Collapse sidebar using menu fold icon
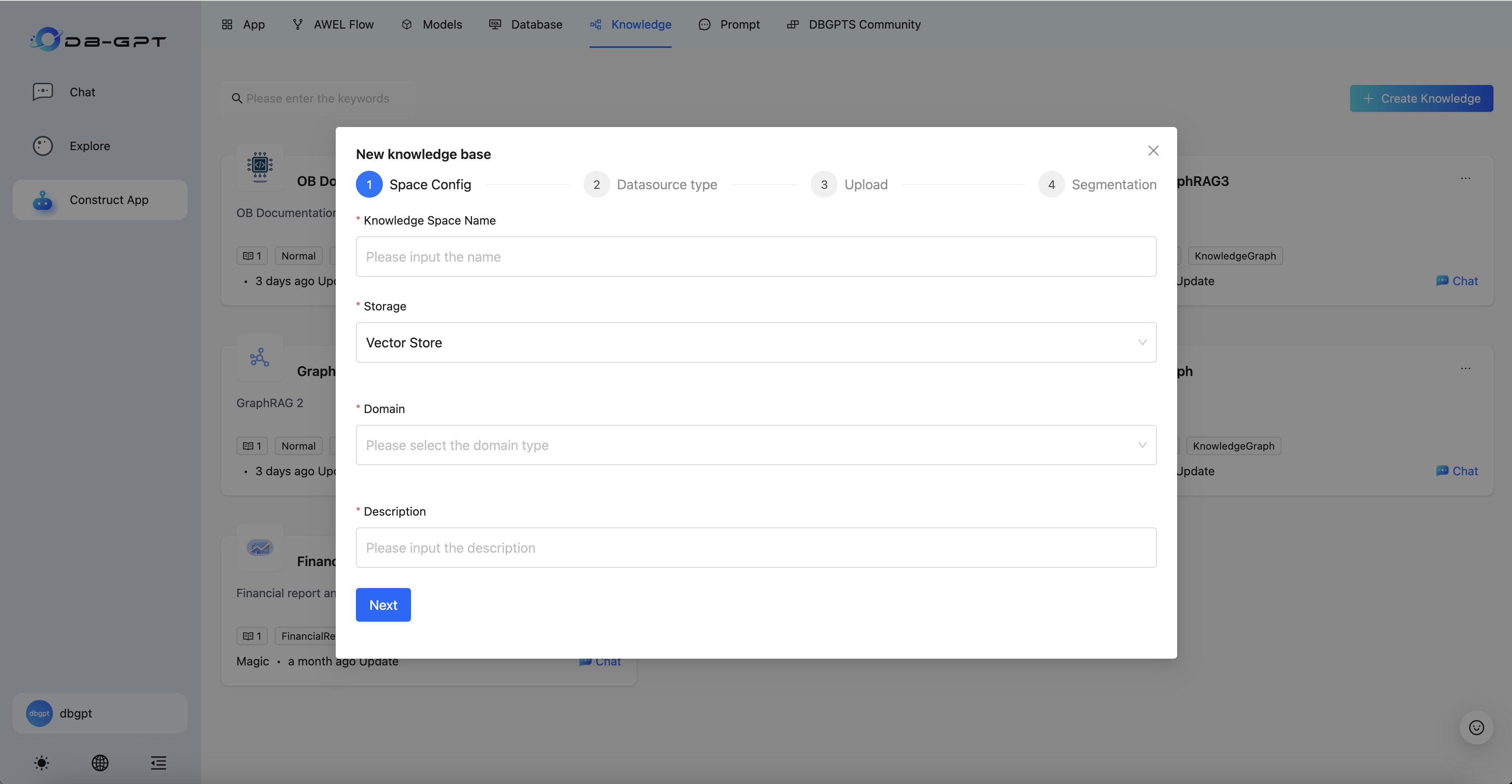 (159, 762)
